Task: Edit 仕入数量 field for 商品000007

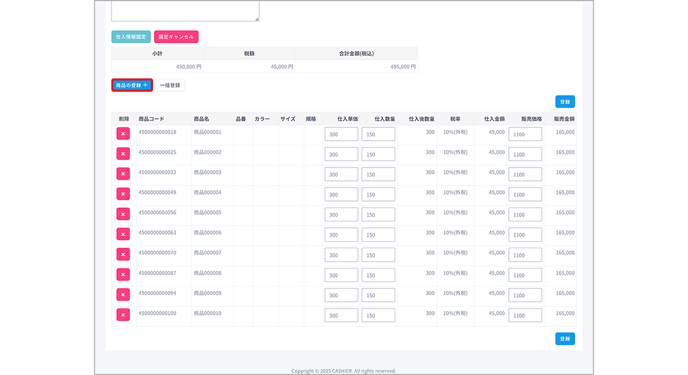Action: point(378,255)
